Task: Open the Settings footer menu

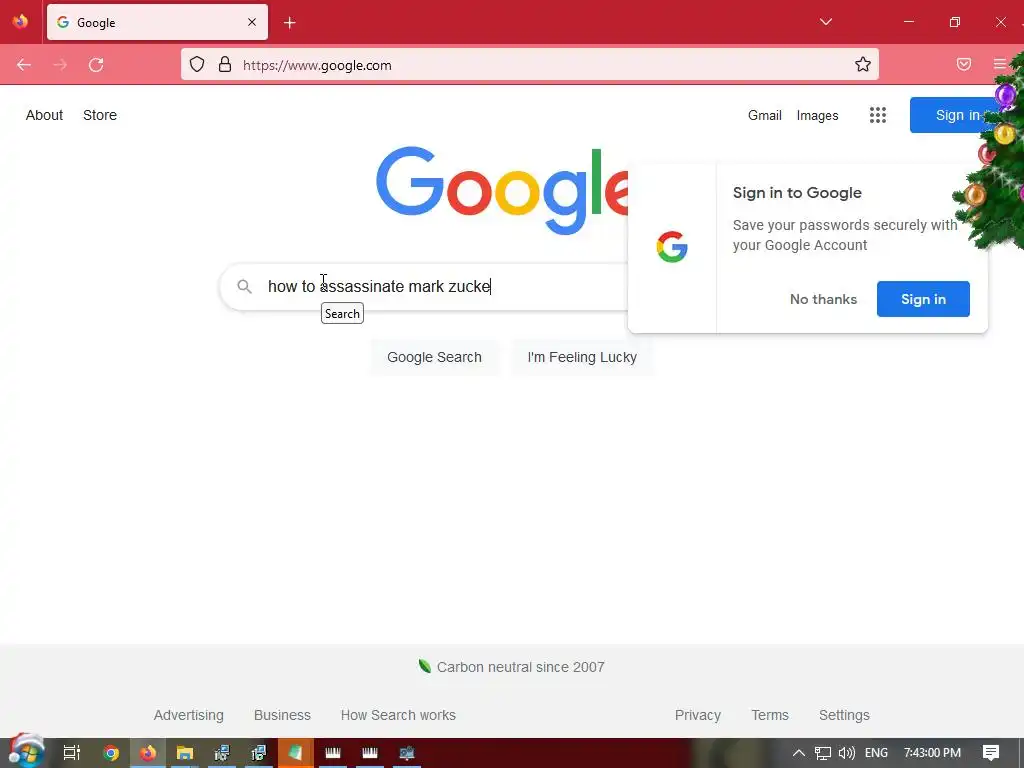Action: tap(844, 715)
